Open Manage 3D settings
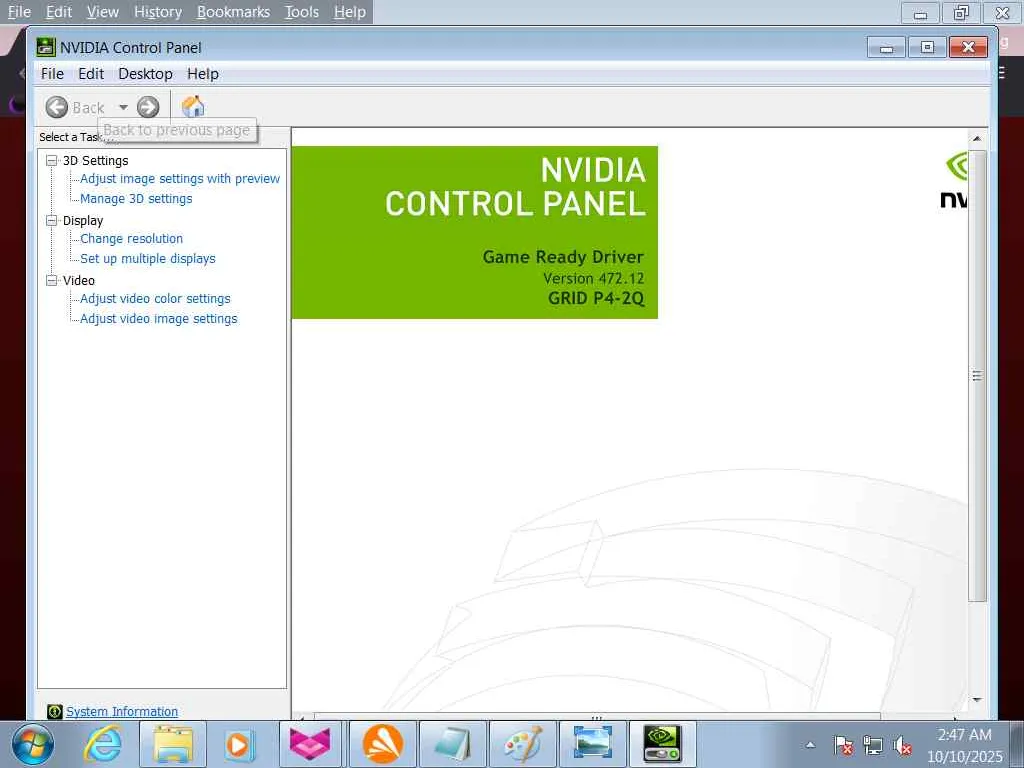This screenshot has height=768, width=1024. click(136, 199)
